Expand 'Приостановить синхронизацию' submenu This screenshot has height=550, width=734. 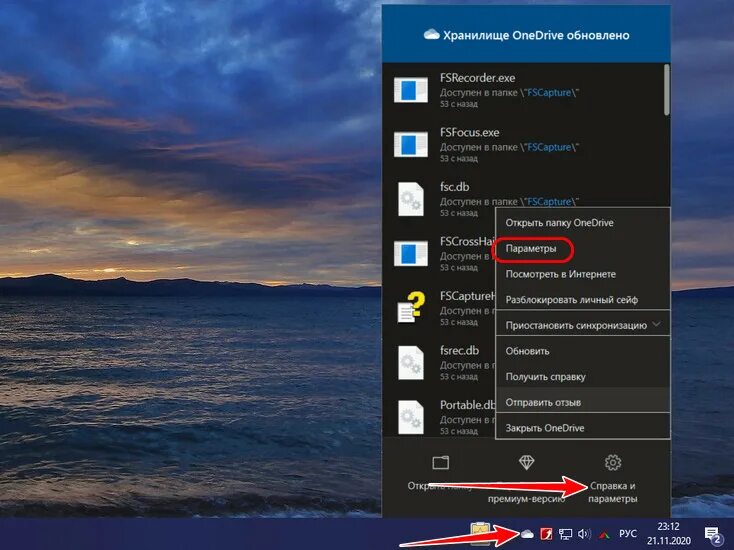click(583, 325)
